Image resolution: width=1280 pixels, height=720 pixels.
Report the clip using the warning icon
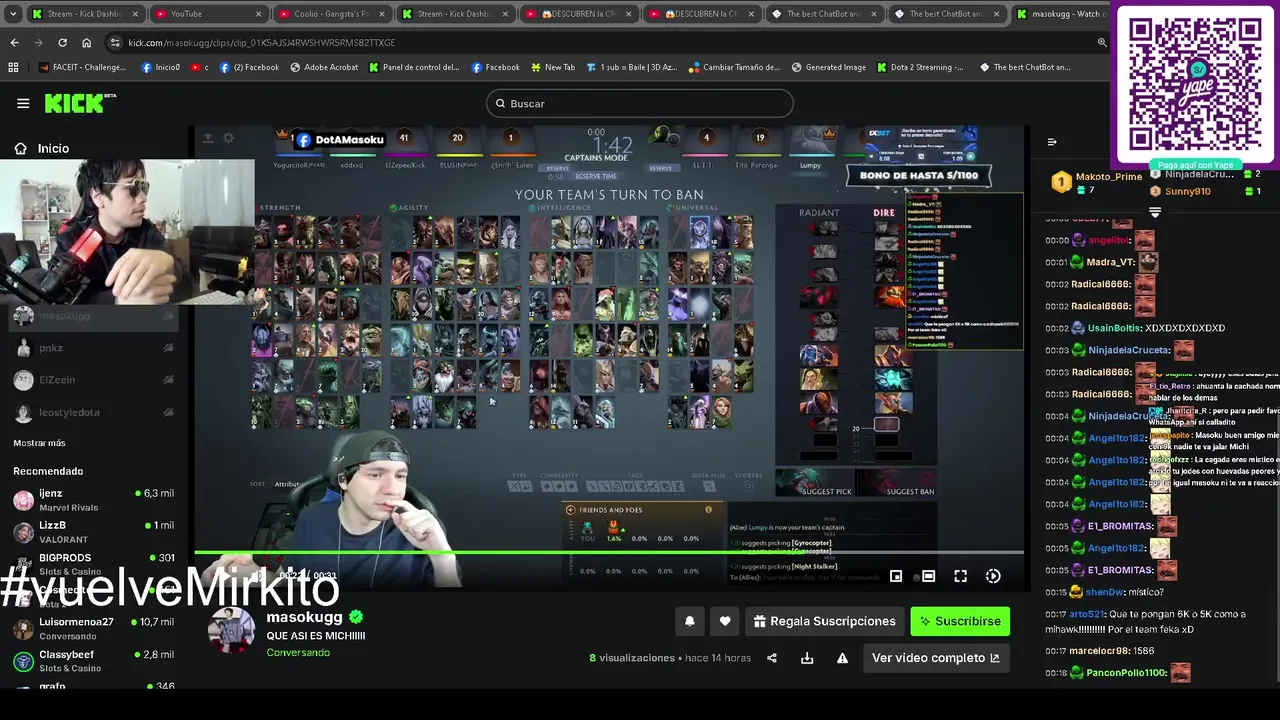pos(842,658)
